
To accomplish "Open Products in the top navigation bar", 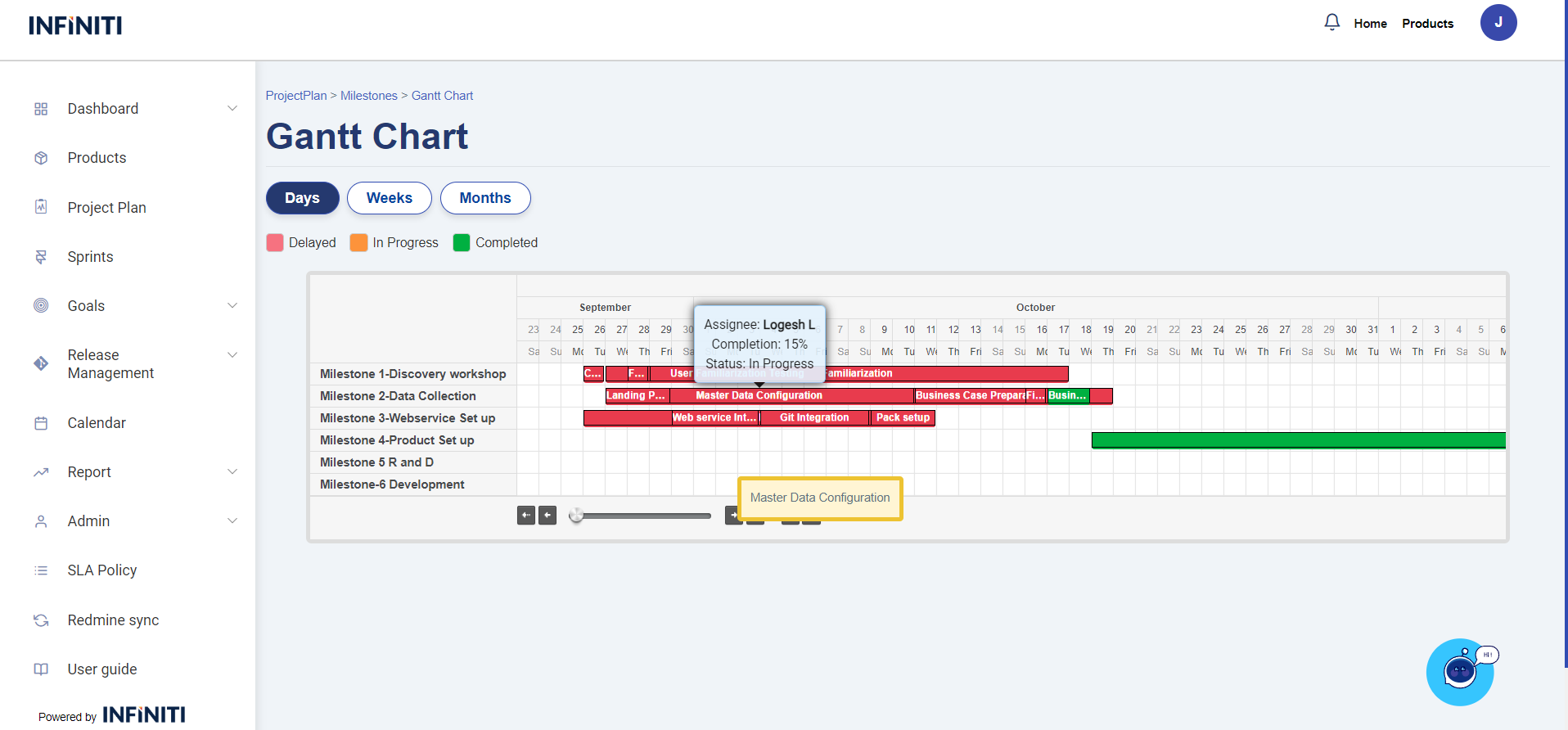I will pos(1427,24).
